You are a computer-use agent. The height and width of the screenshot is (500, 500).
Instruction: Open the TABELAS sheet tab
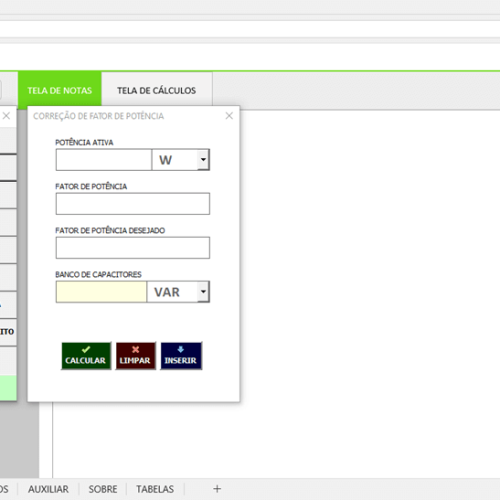pyautogui.click(x=155, y=489)
